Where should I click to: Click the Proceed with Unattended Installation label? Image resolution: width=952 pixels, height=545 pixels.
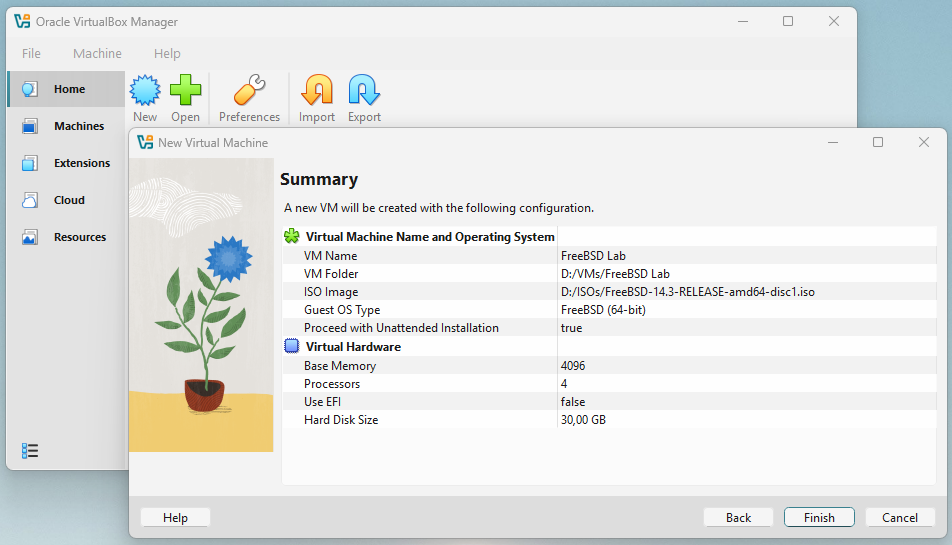coord(401,328)
